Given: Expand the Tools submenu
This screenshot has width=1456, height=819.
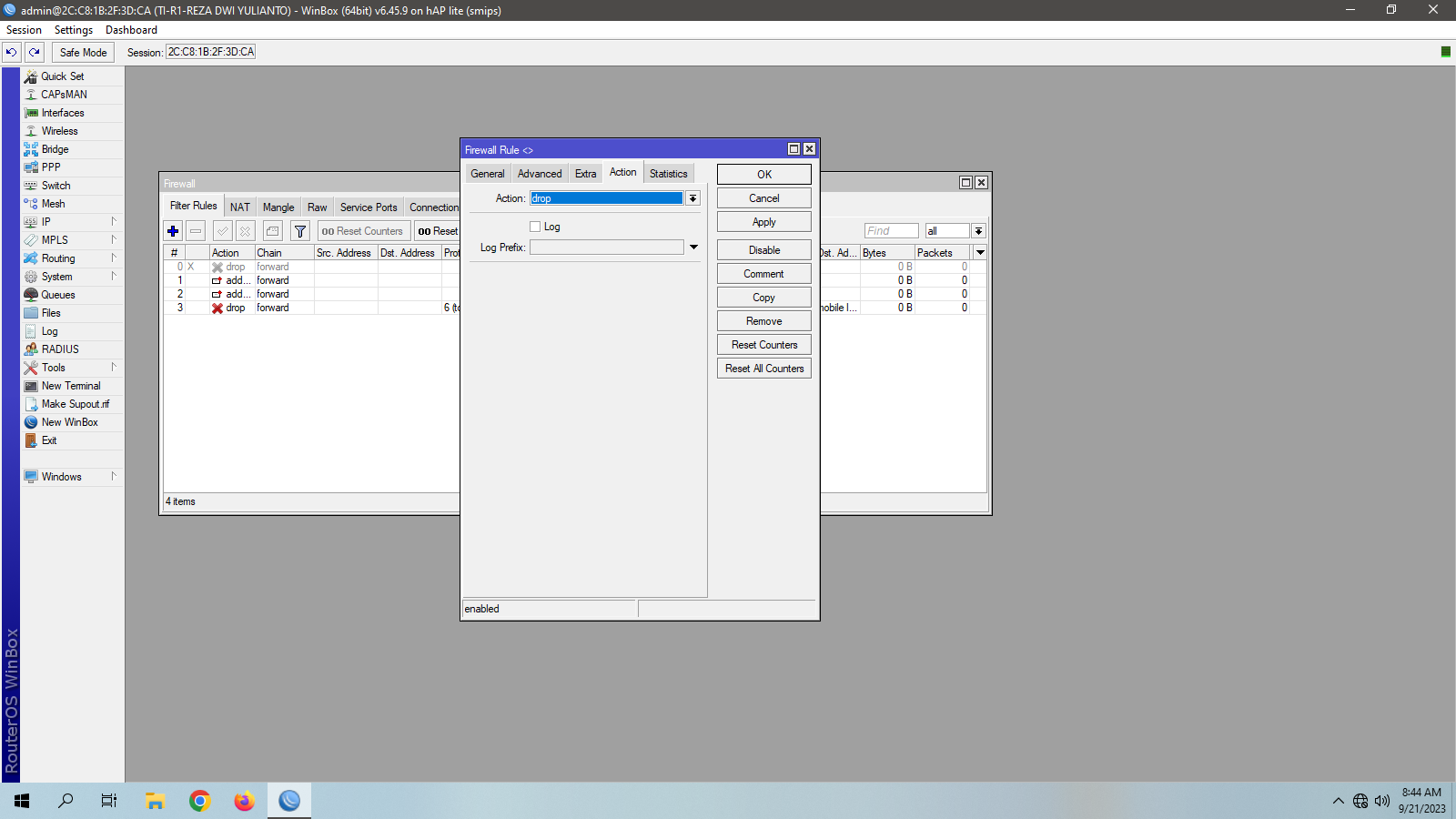Looking at the screenshot, I should point(114,367).
